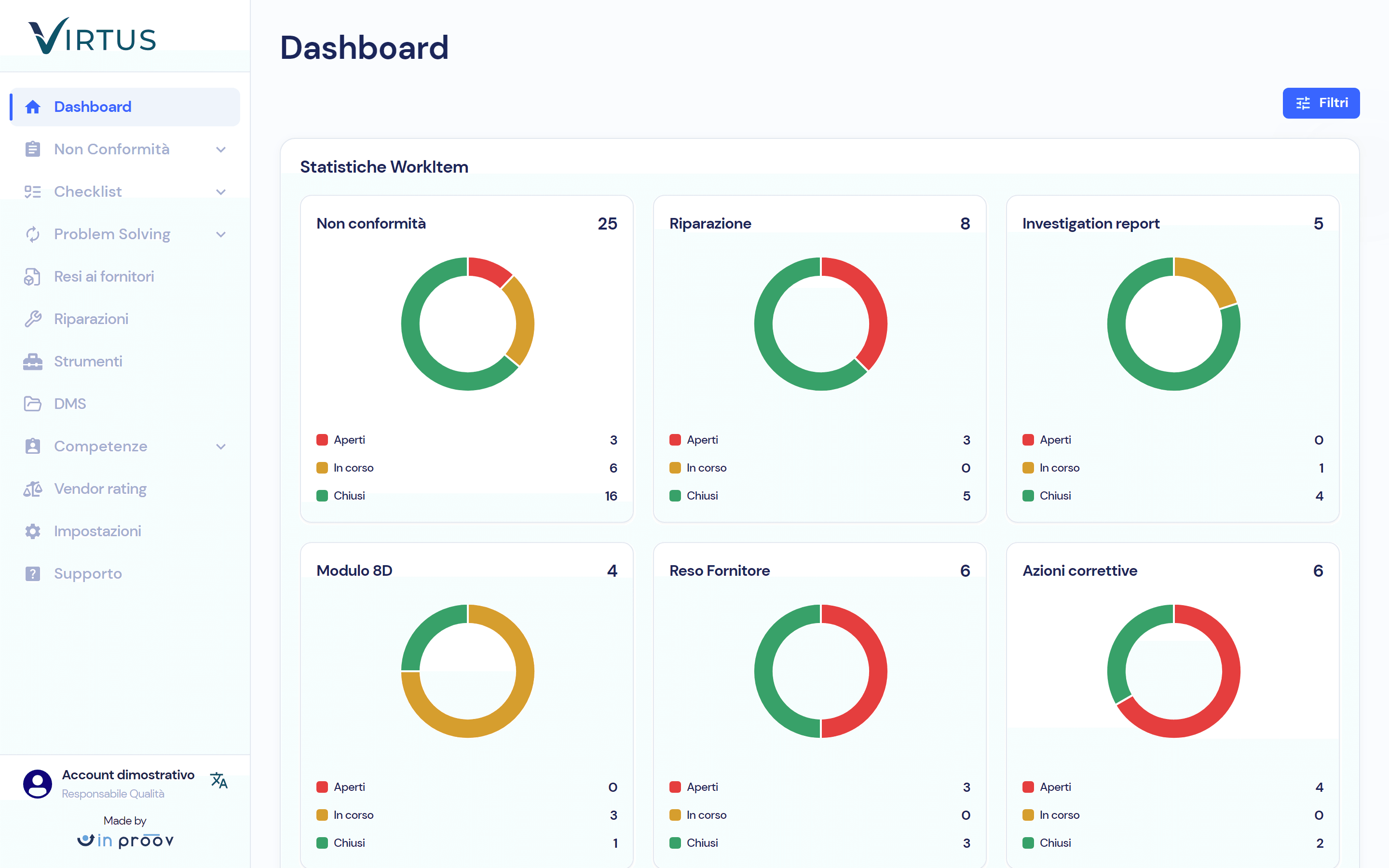This screenshot has height=868, width=1389.
Task: Click the inproov logo
Action: pos(125,841)
